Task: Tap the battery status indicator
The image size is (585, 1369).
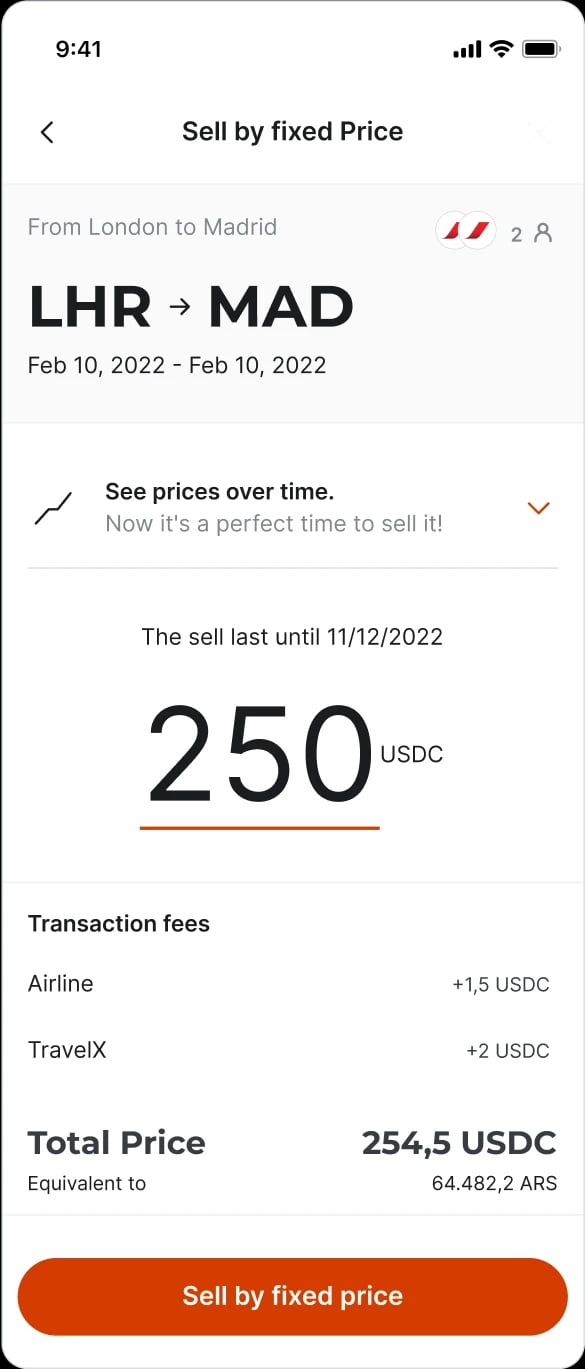Action: 541,47
